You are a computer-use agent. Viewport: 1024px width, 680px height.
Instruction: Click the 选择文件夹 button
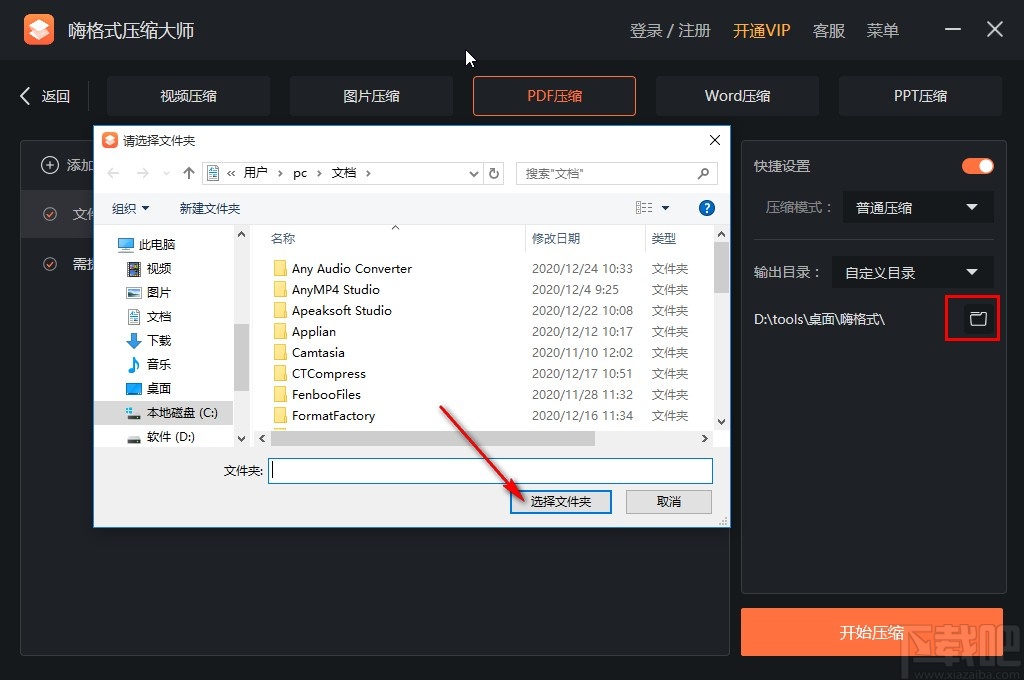point(560,502)
